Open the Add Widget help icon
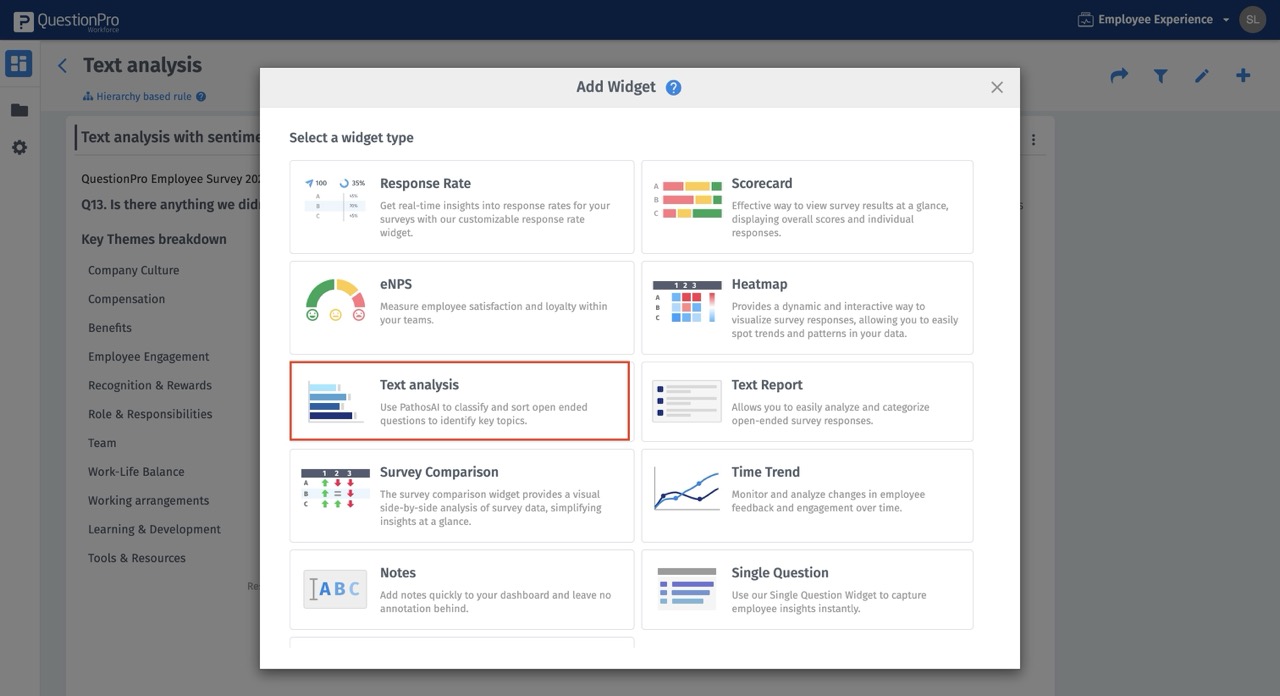 (x=673, y=87)
